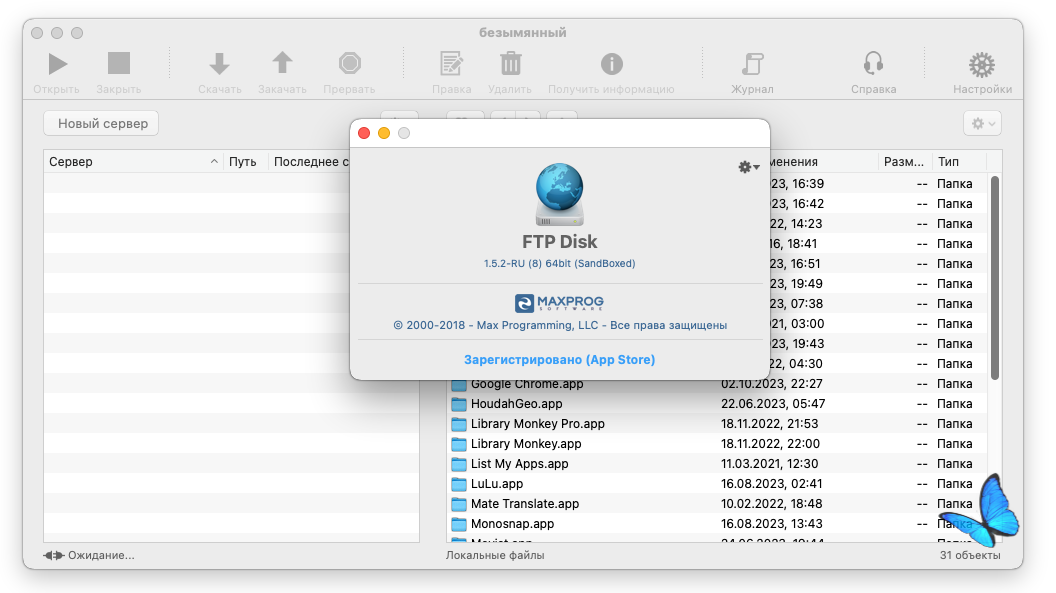
Task: Click the Получить информацию info icon
Action: pyautogui.click(x=612, y=64)
